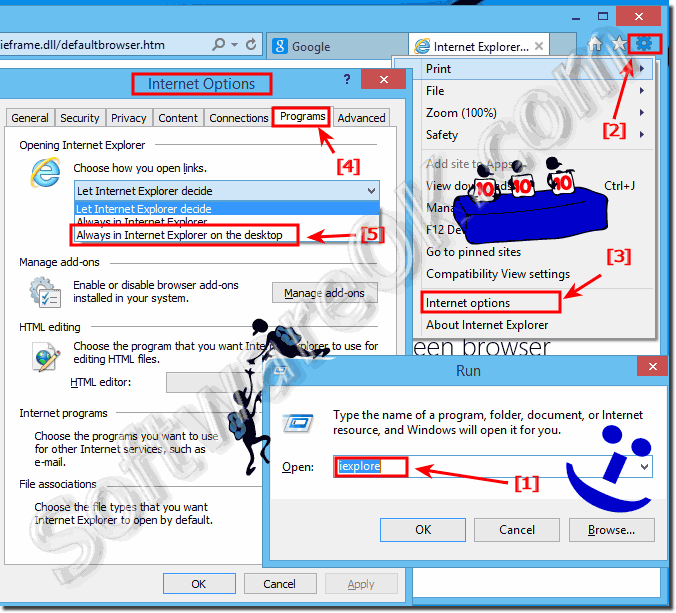Image resolution: width=676 pixels, height=613 pixels.
Task: Open Favorites star icon
Action: (620, 43)
